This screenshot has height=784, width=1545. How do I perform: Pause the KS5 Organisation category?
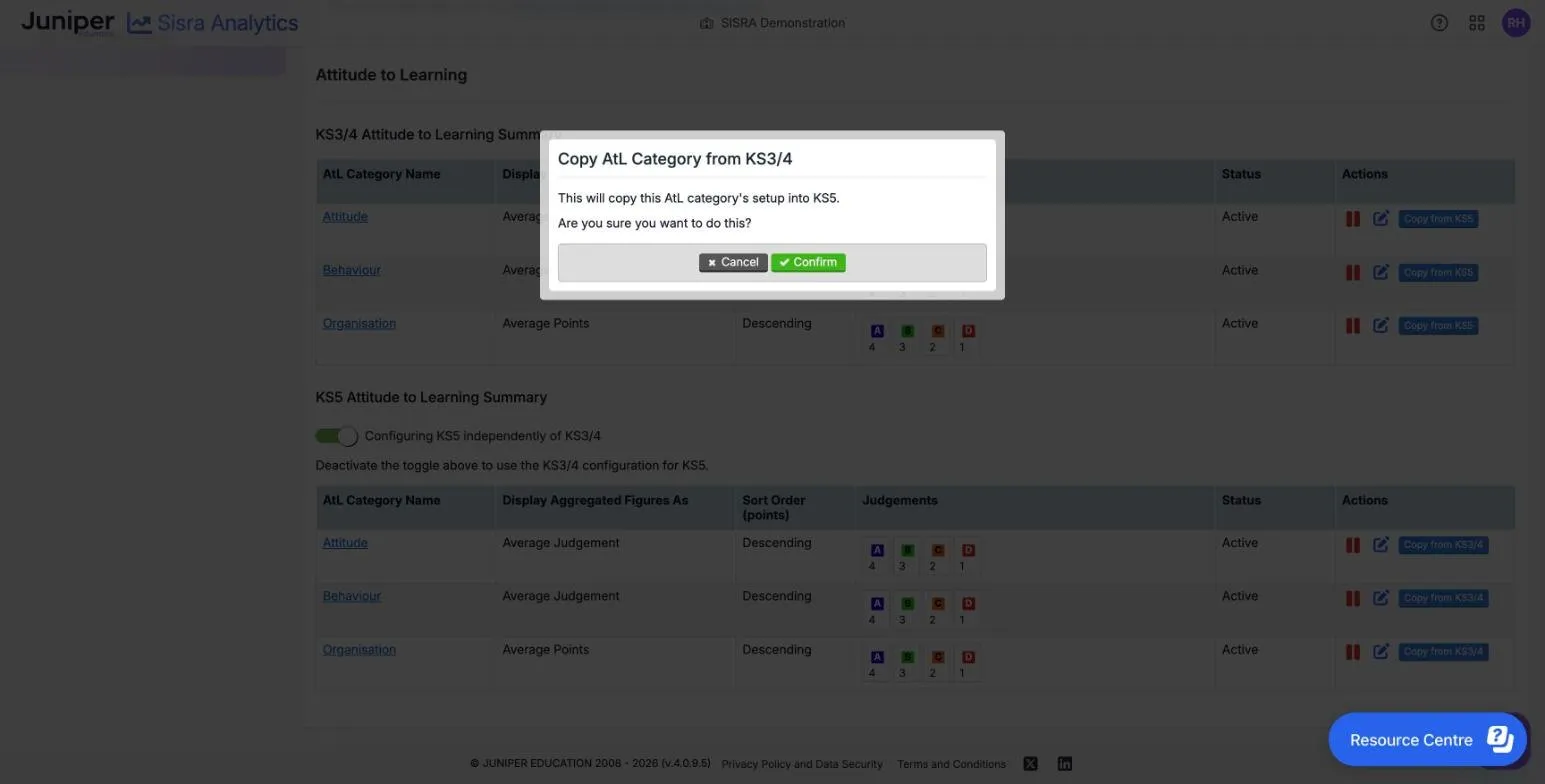[1352, 651]
